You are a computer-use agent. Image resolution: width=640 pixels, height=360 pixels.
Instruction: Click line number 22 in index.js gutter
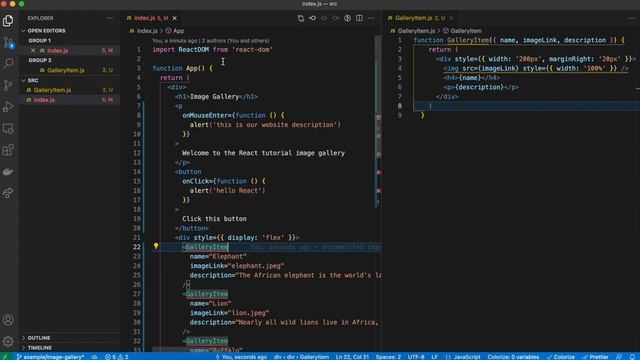pyautogui.click(x=136, y=247)
